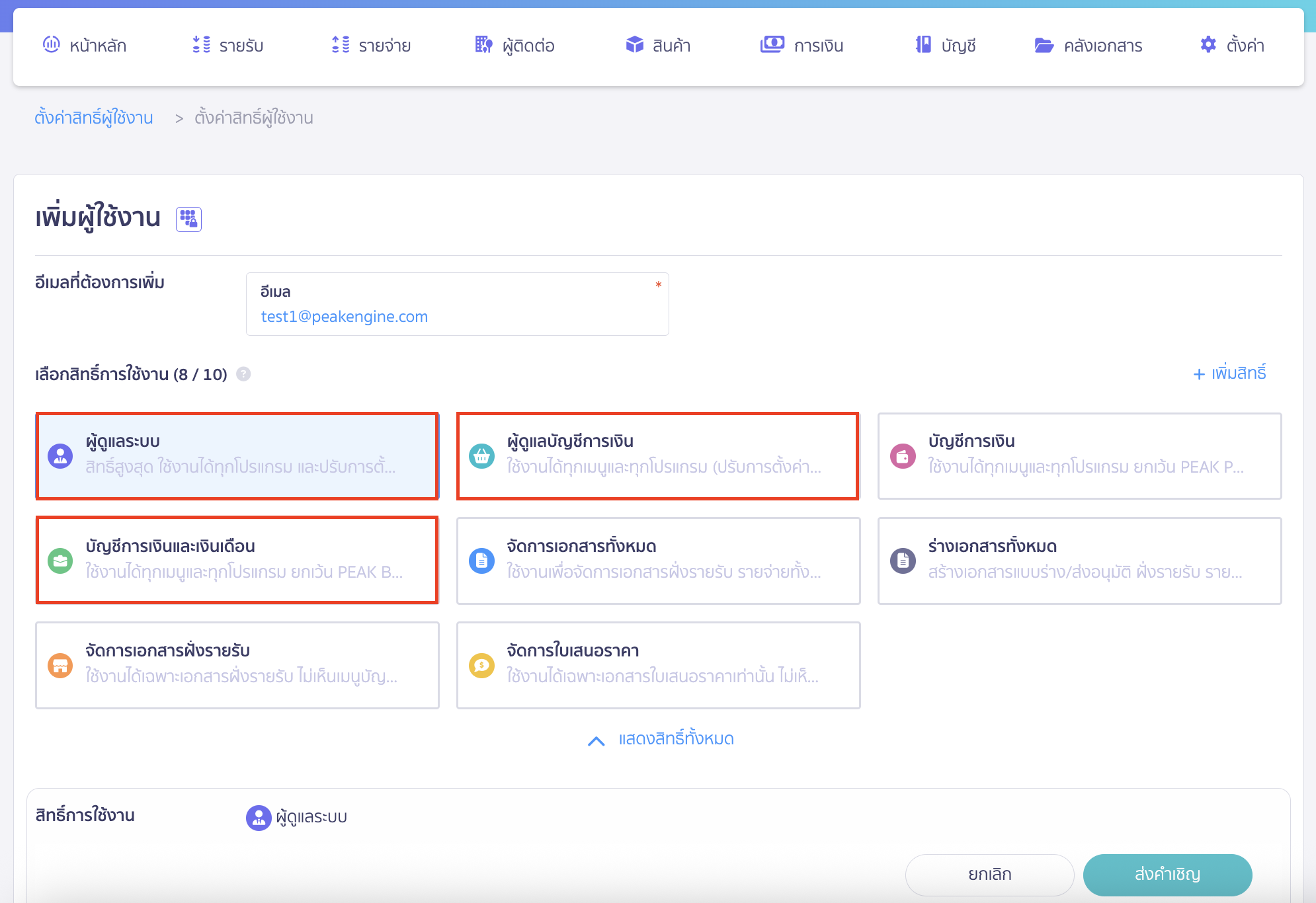Image resolution: width=1316 pixels, height=903 pixels.
Task: Click the money icon for การเงิน
Action: (772, 45)
